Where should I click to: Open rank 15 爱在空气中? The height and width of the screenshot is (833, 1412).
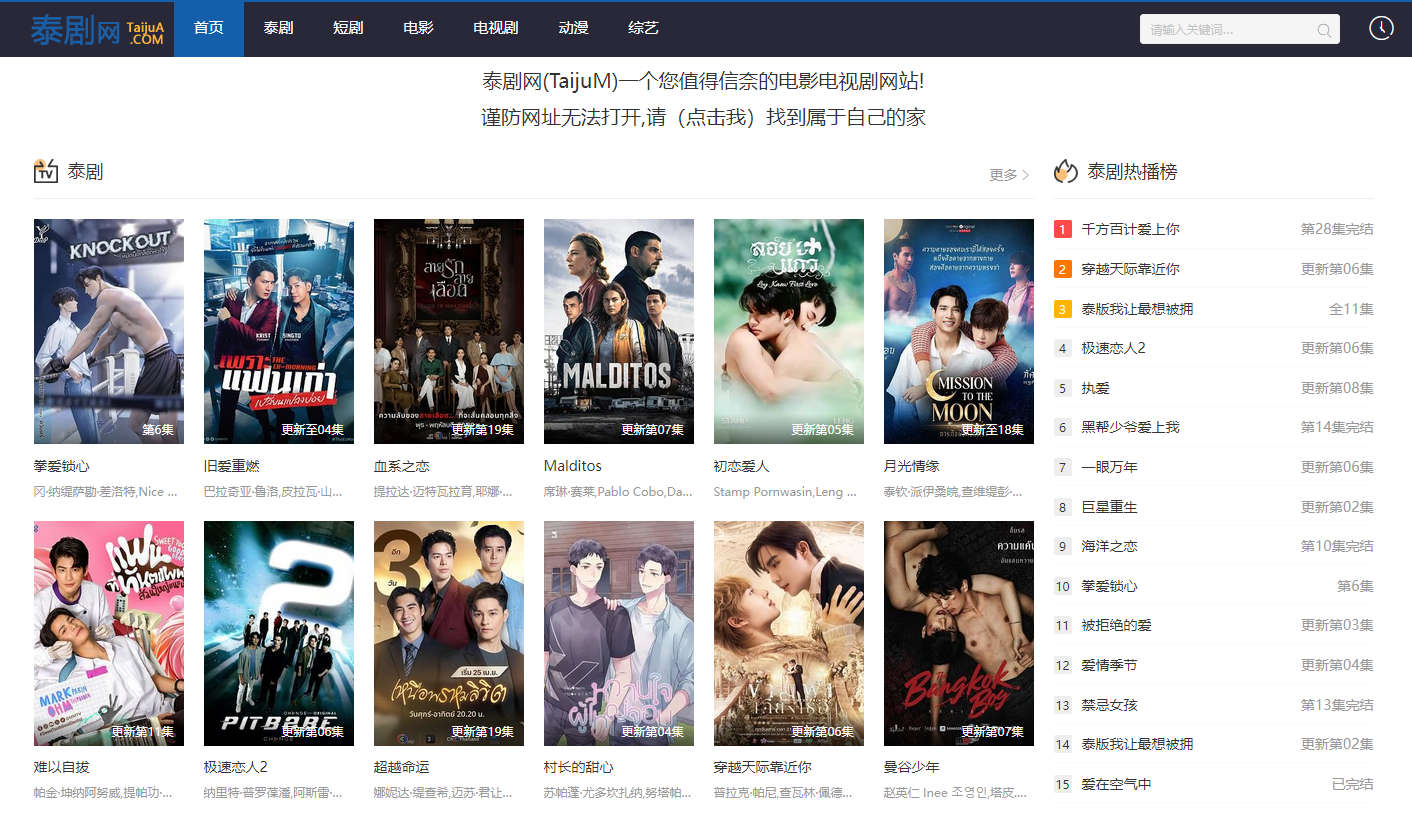[1117, 784]
